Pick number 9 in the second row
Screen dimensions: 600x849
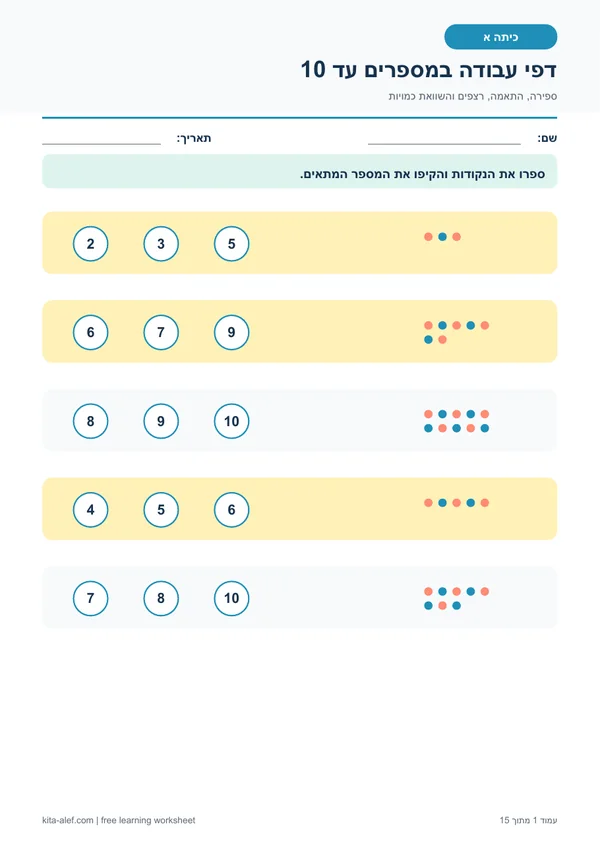[x=231, y=332]
